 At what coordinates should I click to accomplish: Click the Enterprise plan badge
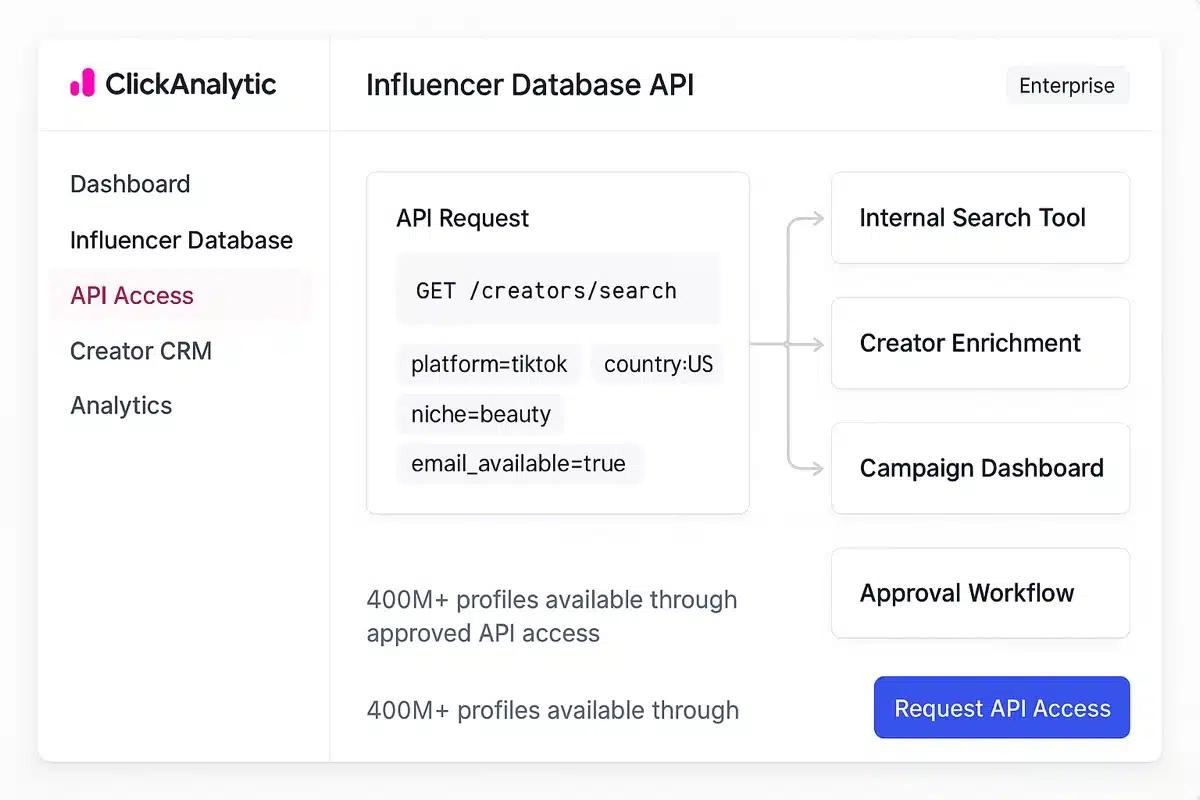pos(1067,86)
